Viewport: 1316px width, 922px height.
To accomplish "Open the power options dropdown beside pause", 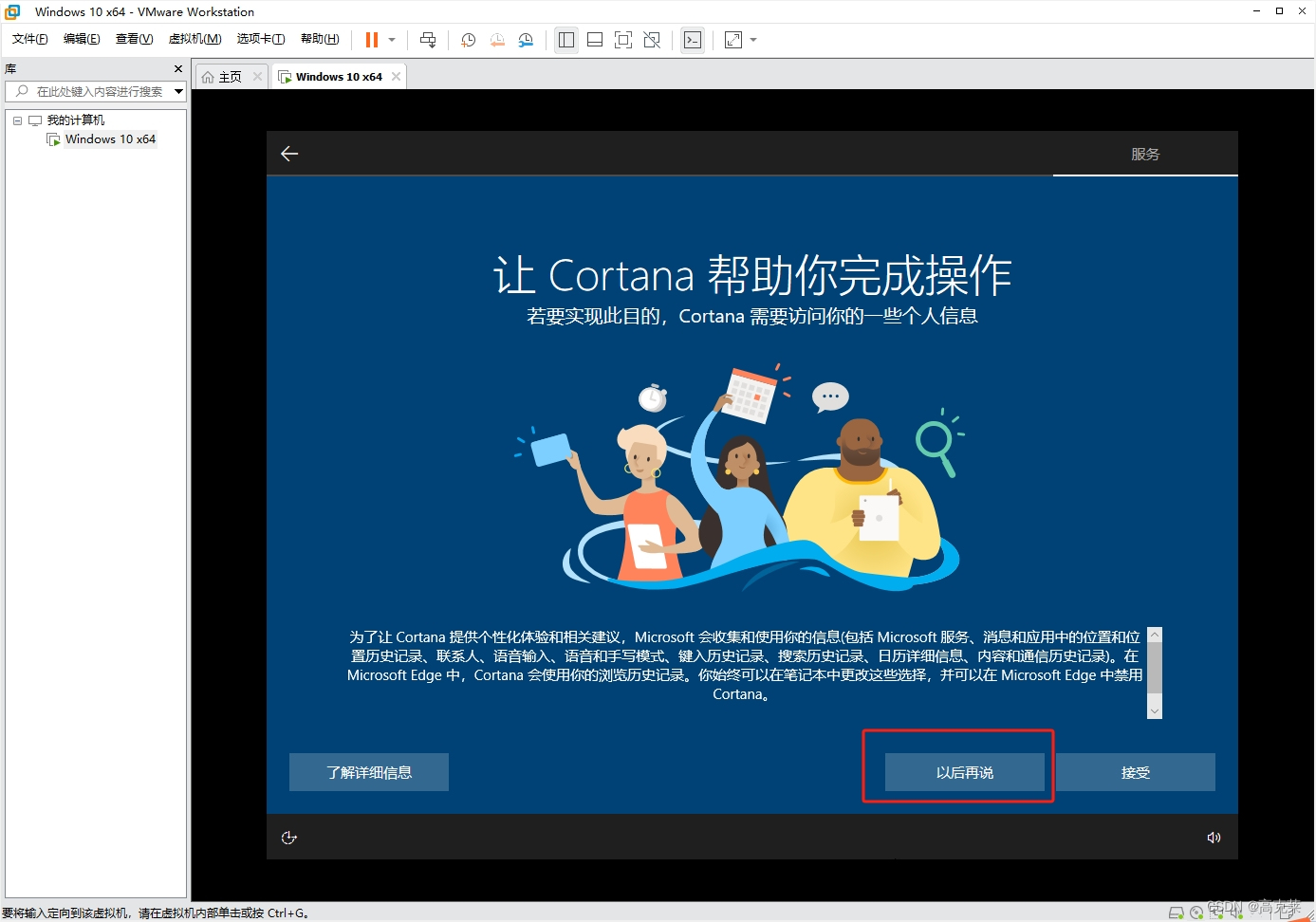I will pyautogui.click(x=392, y=40).
